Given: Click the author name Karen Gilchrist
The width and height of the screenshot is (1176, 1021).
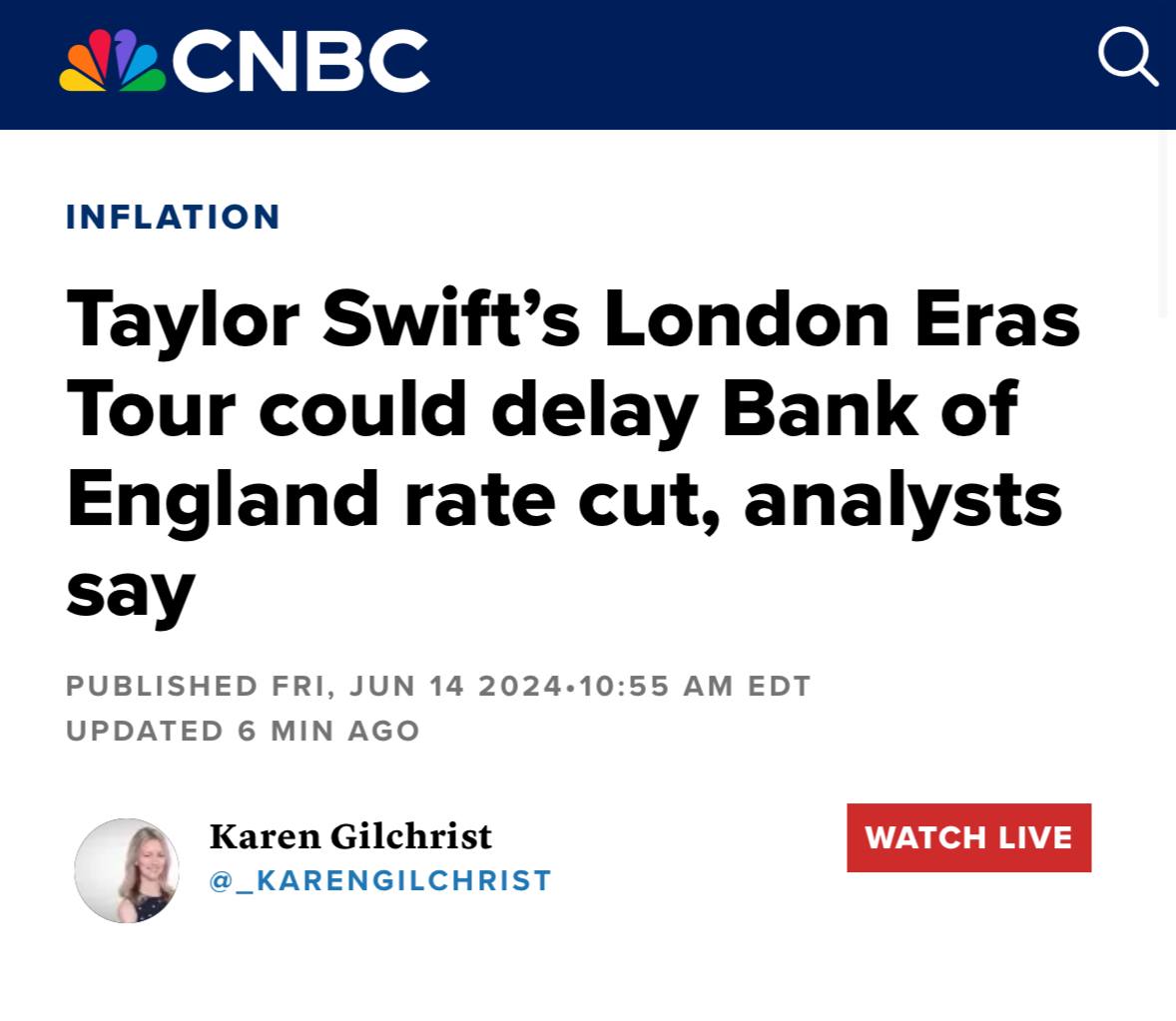Looking at the screenshot, I should click(350, 836).
